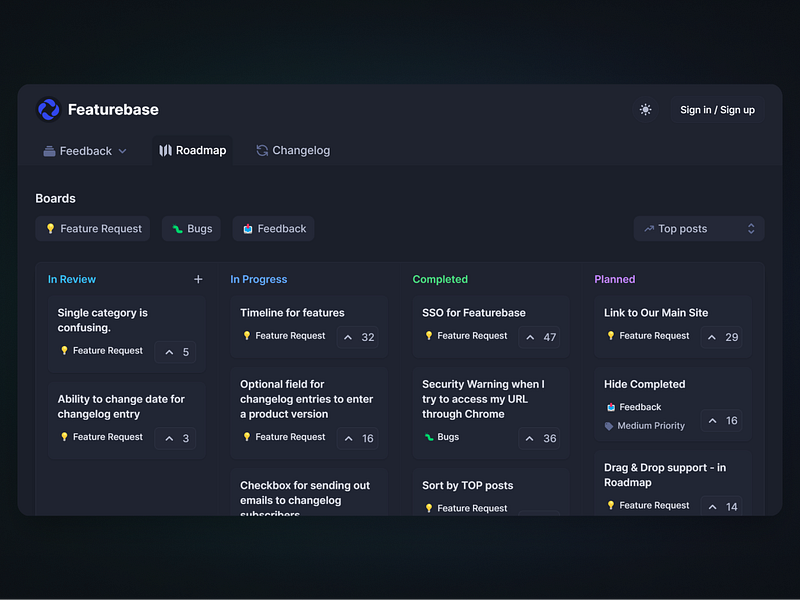Switch to the Changelog tab
Viewport: 800px width, 600px height.
(294, 150)
